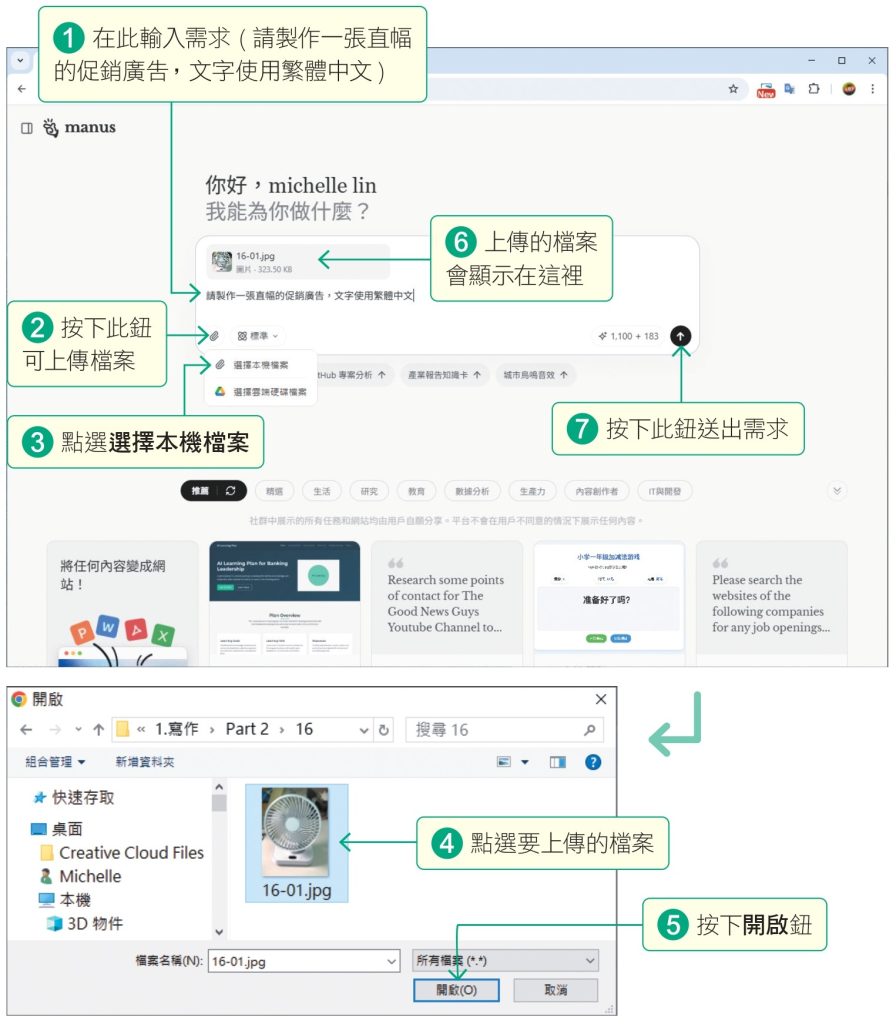
Task: Open the Chrome extensions puzzle icon
Action: 813,88
